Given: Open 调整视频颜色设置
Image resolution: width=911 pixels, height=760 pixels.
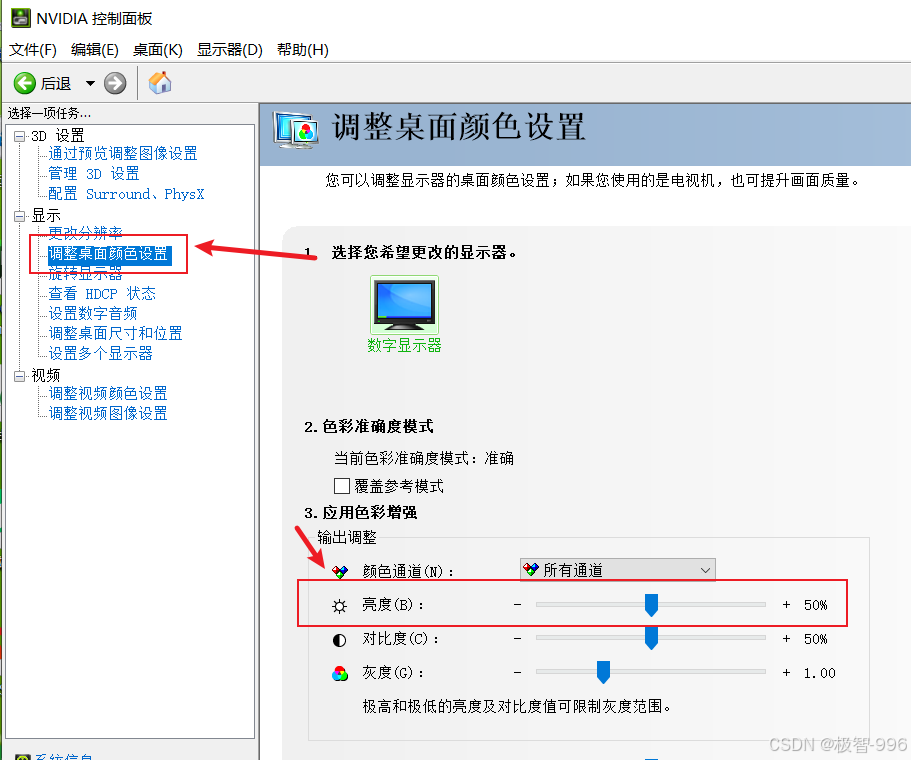Looking at the screenshot, I should click(x=108, y=393).
